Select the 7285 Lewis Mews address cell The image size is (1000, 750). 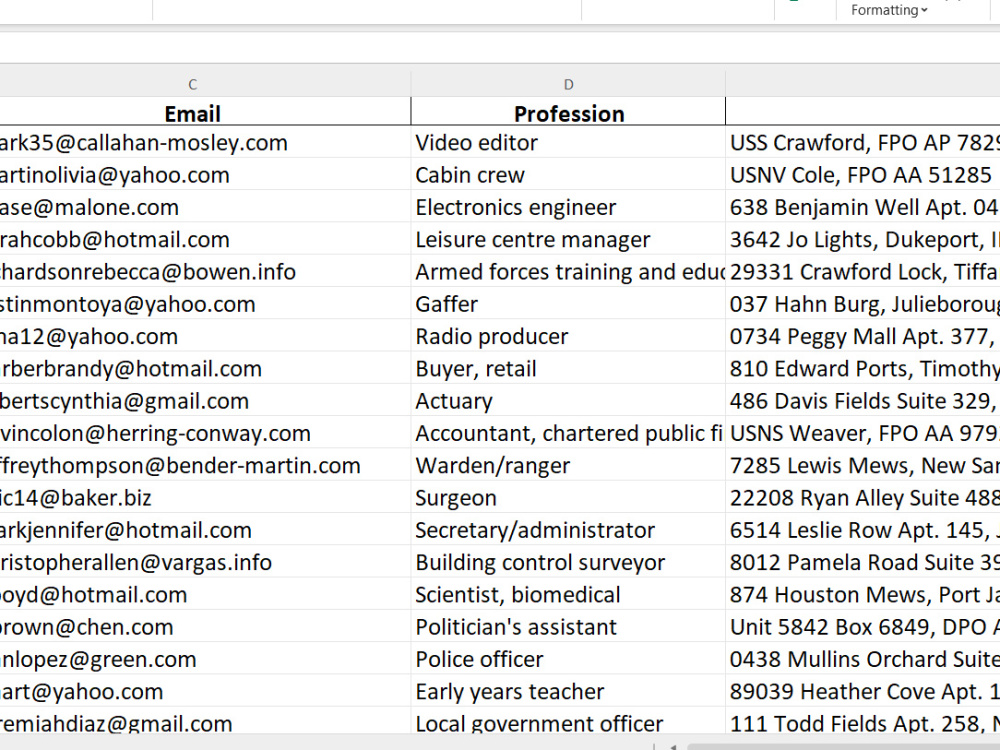[863, 466]
